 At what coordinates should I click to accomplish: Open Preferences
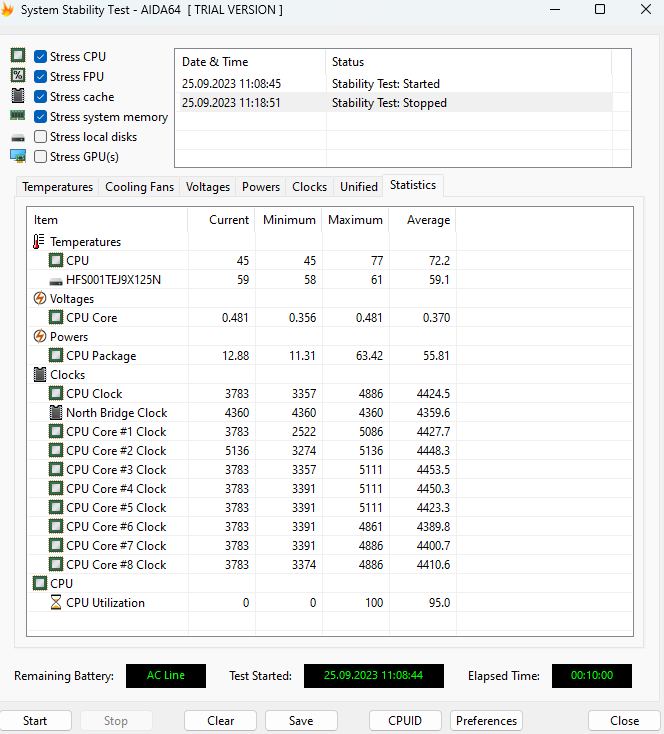(487, 720)
